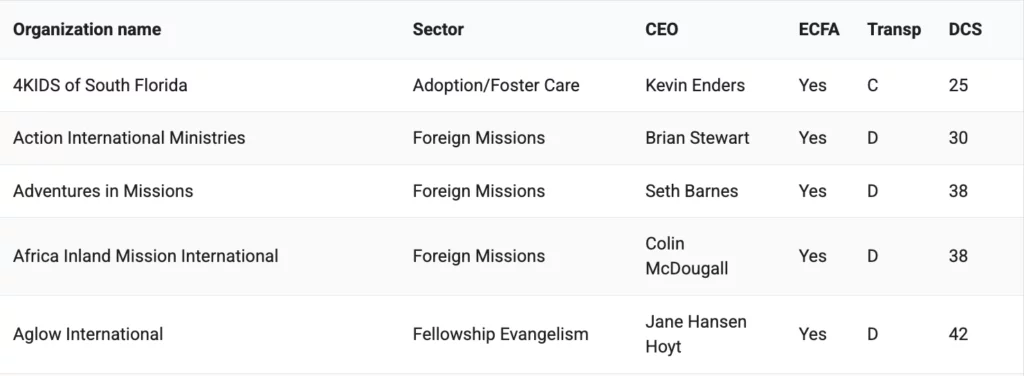The image size is (1024, 376).
Task: Select Aglow International organization
Action: coord(88,334)
